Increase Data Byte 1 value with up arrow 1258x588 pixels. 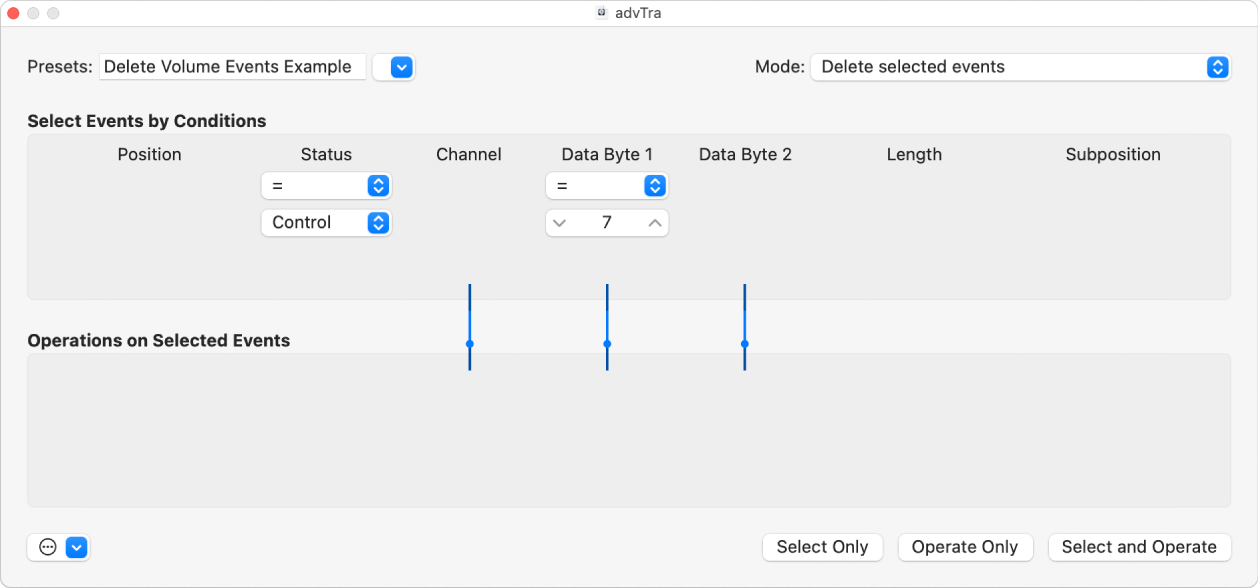coord(654,223)
